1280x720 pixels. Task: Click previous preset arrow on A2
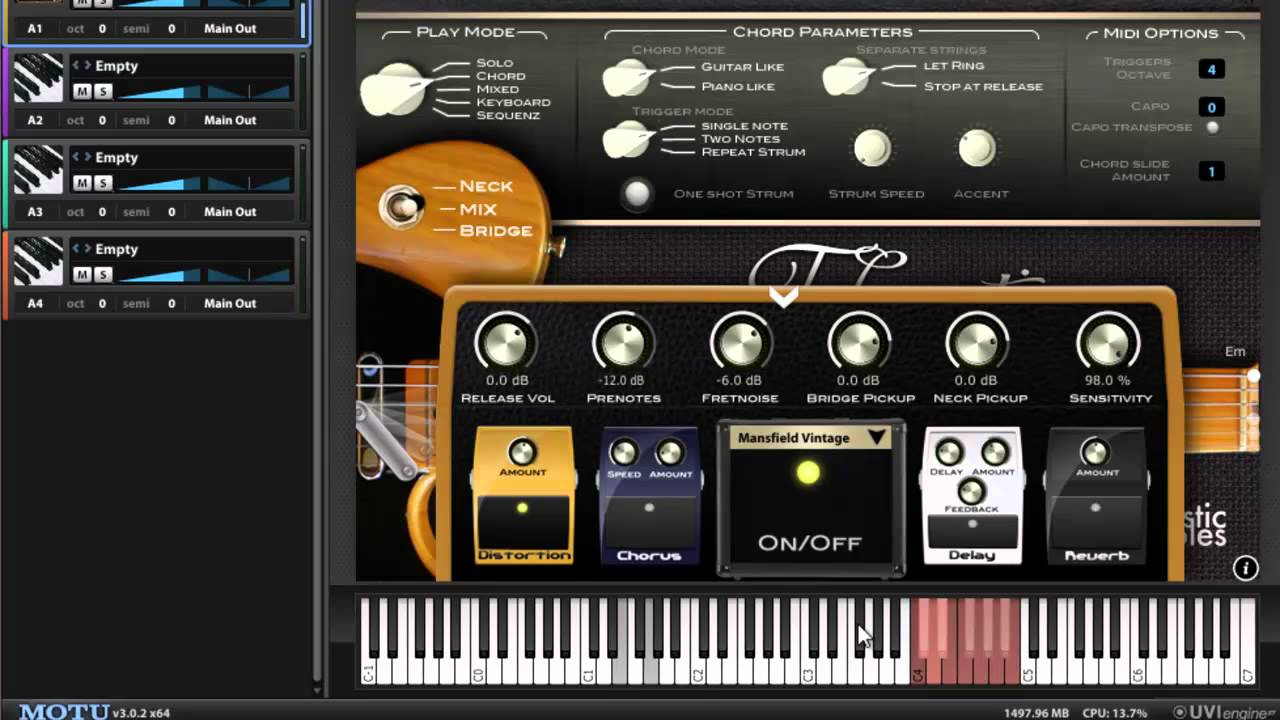(x=75, y=66)
